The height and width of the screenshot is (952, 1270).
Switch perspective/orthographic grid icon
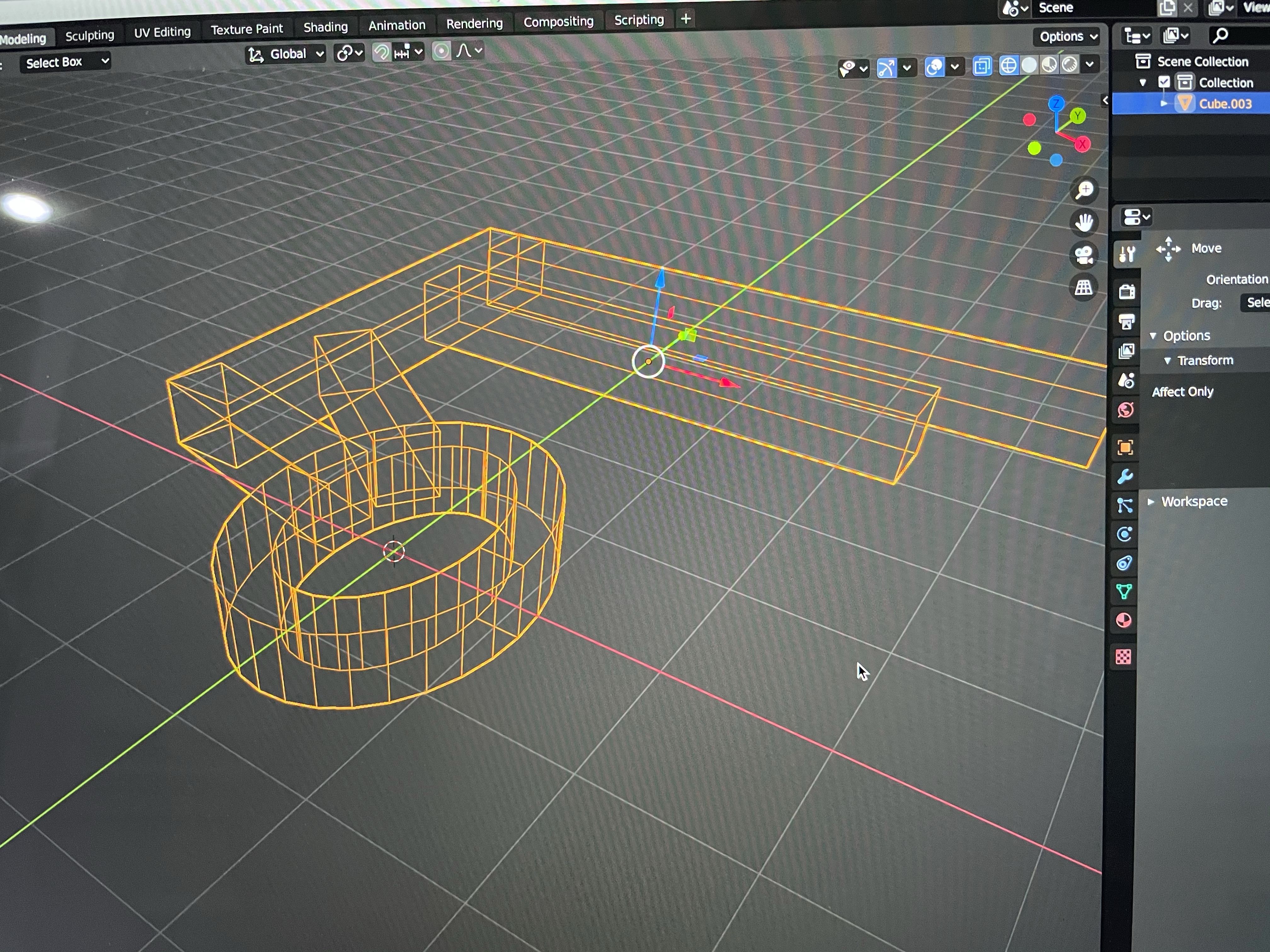[1084, 287]
